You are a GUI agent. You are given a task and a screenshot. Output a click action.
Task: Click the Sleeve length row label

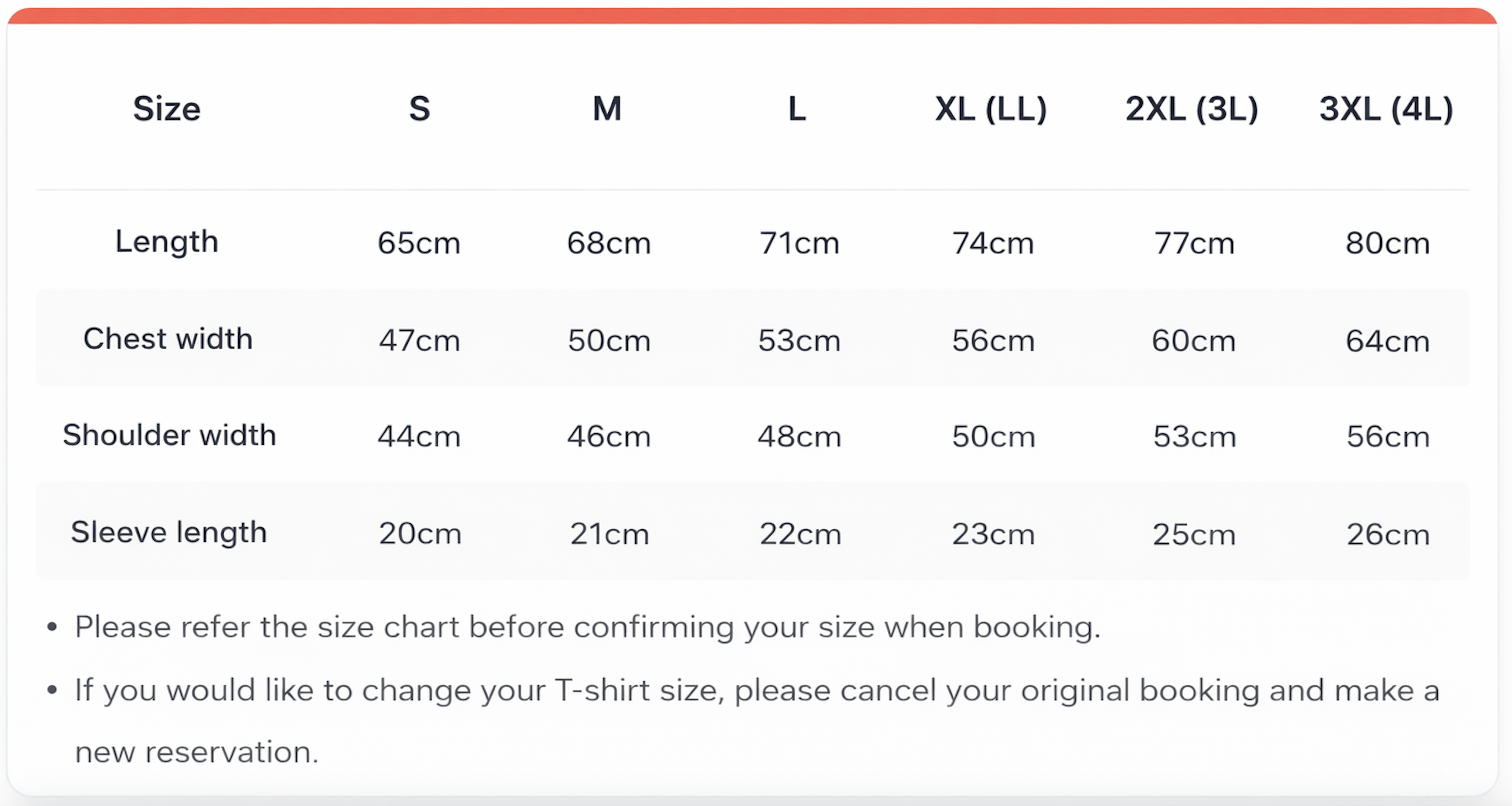click(x=168, y=533)
